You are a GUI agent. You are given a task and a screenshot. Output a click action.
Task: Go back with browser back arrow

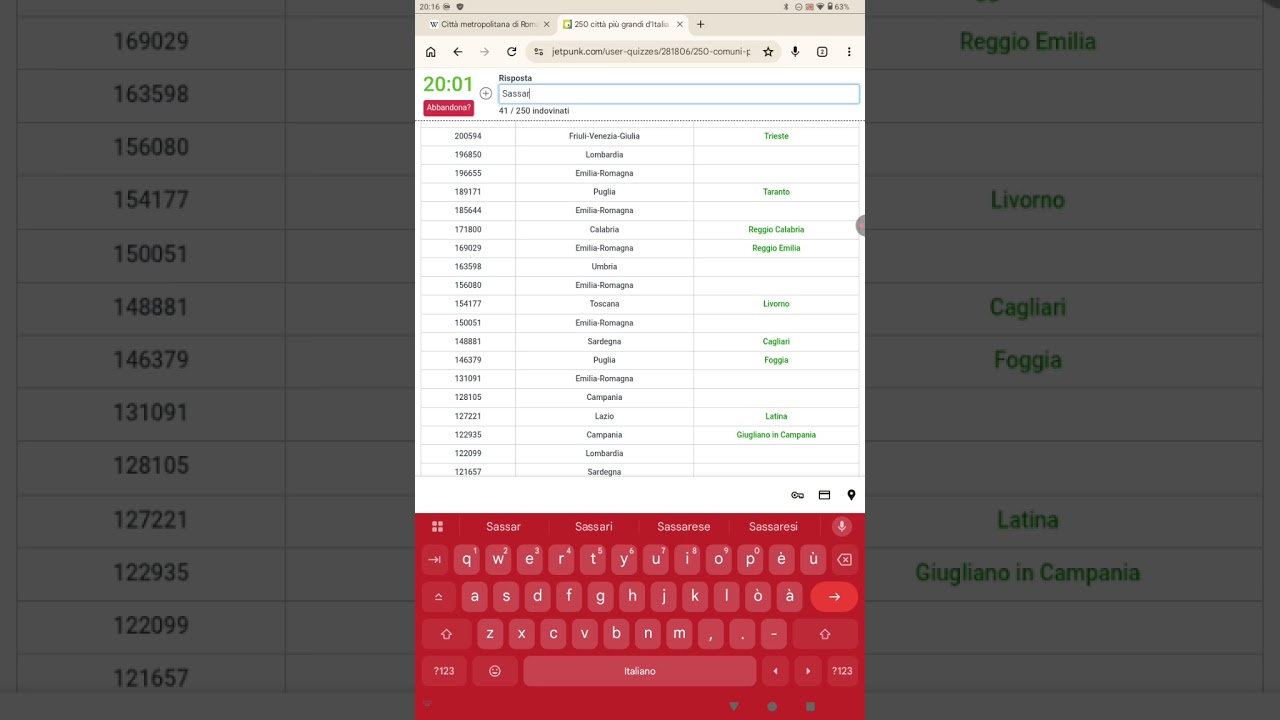coord(457,52)
